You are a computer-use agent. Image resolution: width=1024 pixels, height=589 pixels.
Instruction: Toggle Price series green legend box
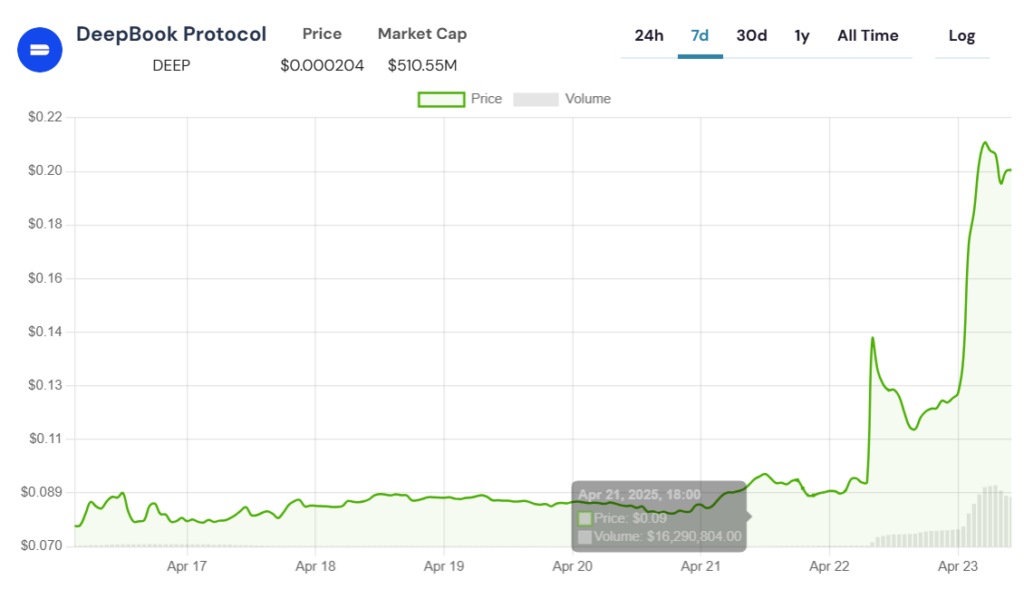pos(440,99)
